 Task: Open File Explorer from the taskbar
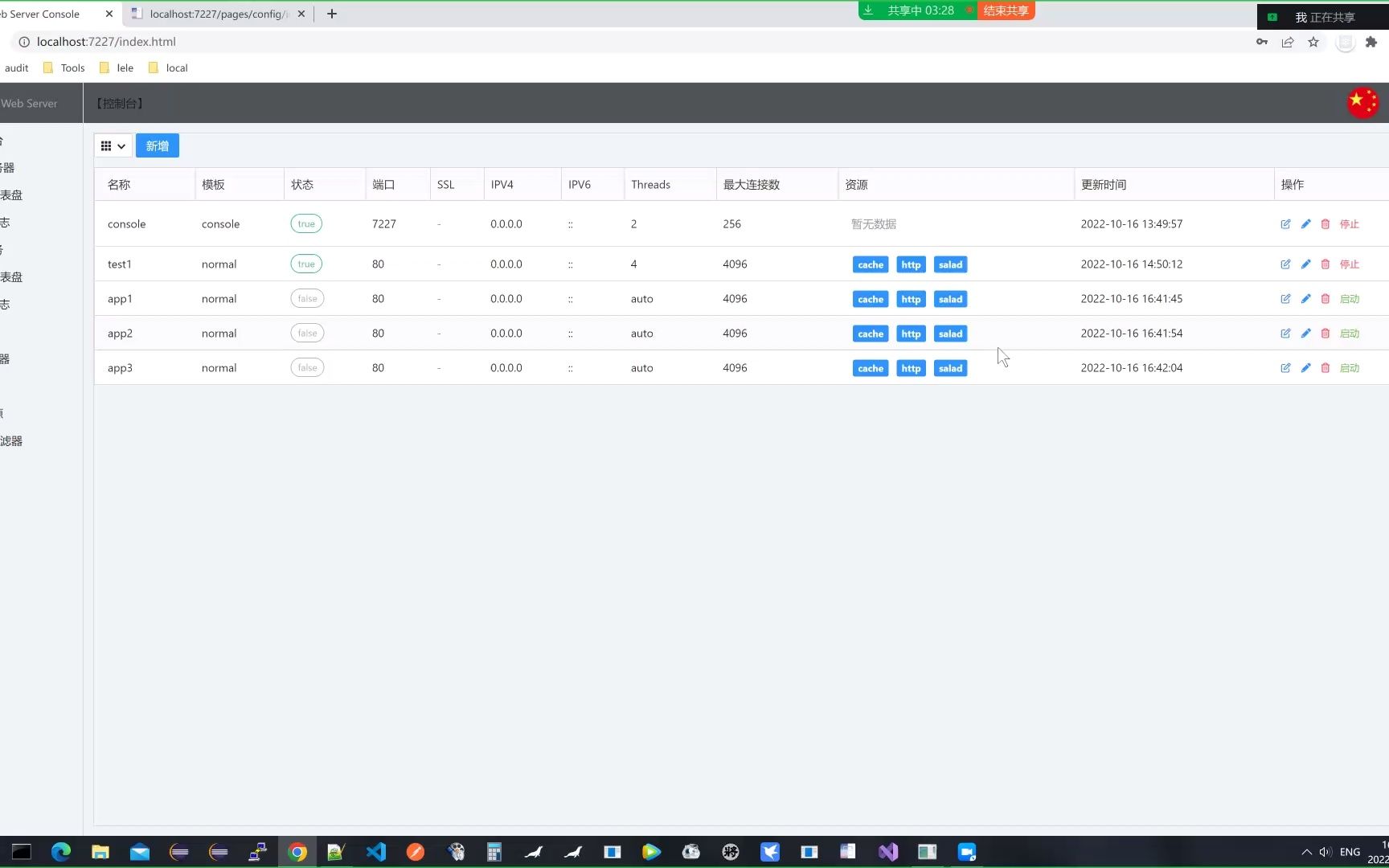tap(100, 852)
